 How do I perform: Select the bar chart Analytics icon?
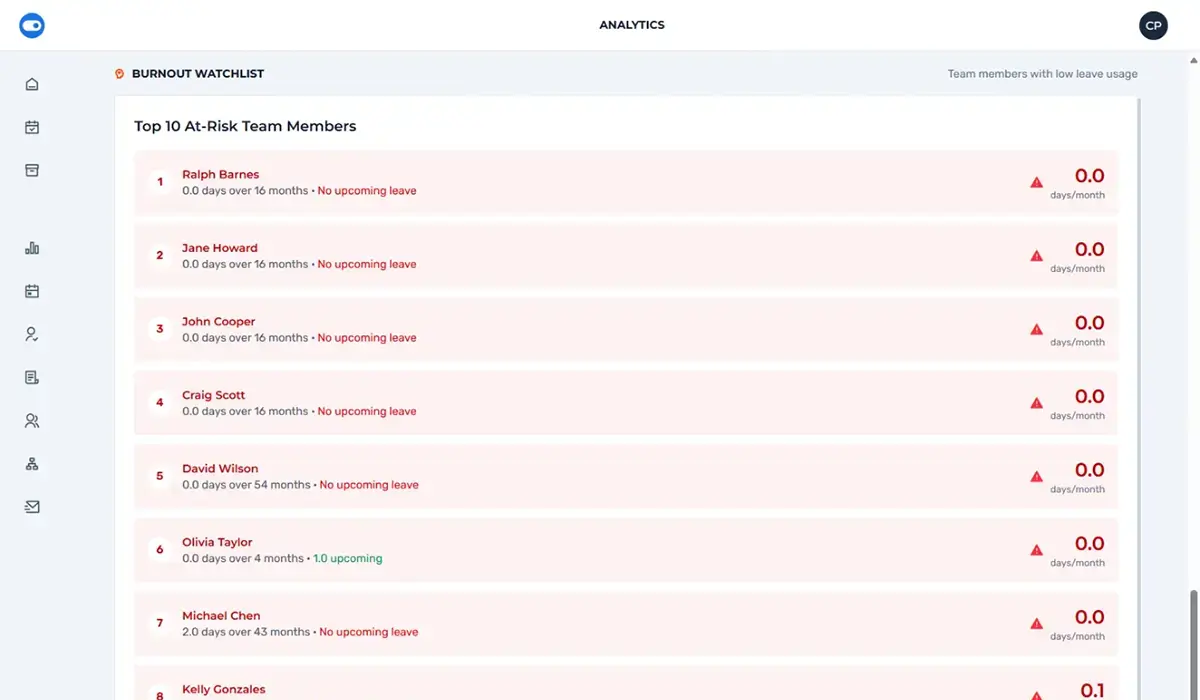pos(31,247)
